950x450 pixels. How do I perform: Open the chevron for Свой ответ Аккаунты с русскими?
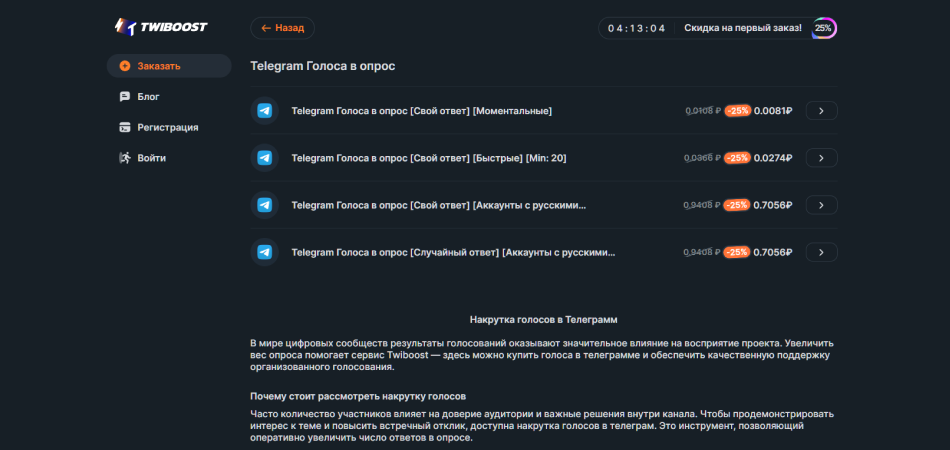pyautogui.click(x=822, y=205)
